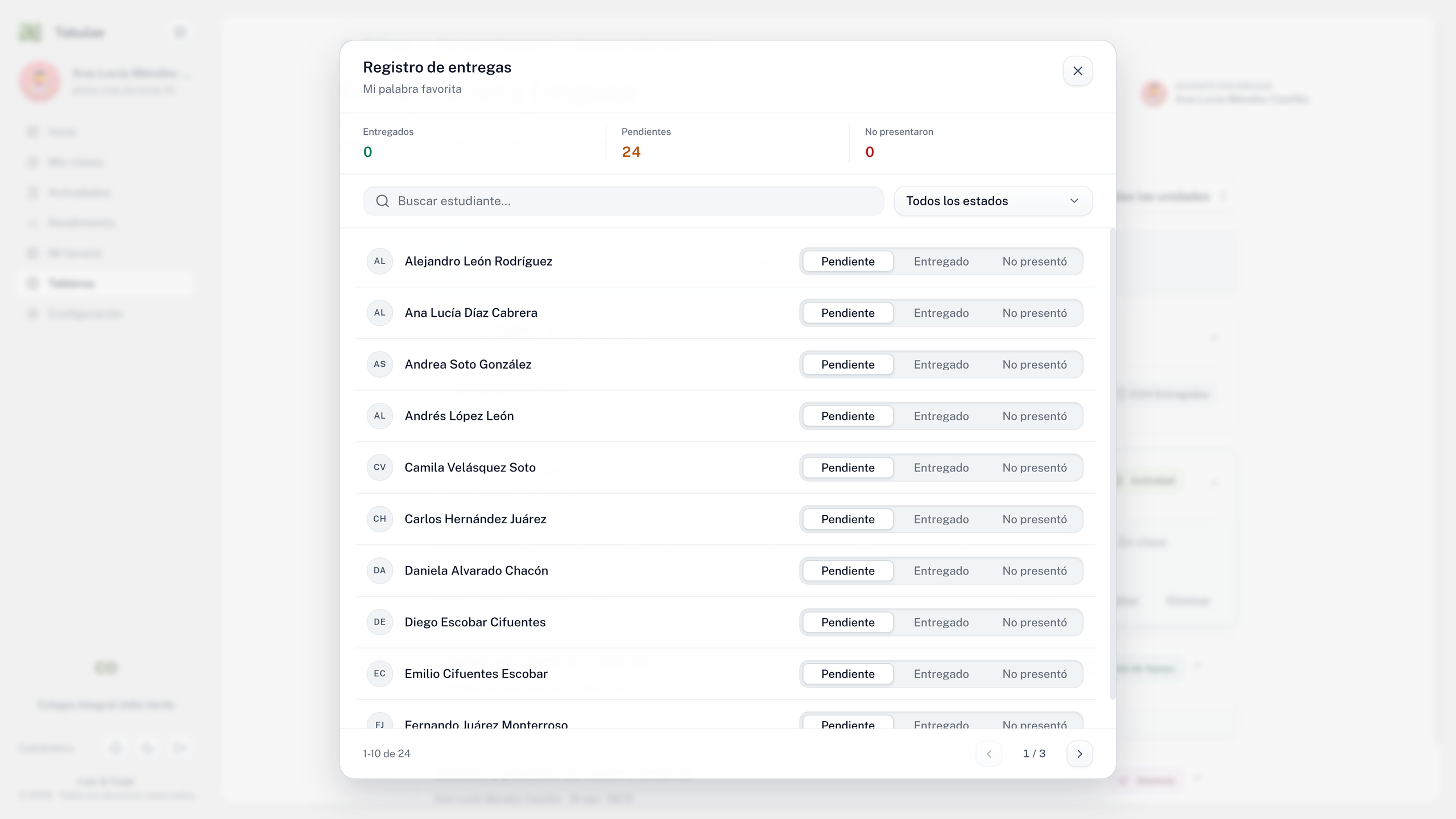Viewport: 1456px width, 819px height.
Task: Click the Pendientes count 24
Action: pyautogui.click(x=631, y=152)
